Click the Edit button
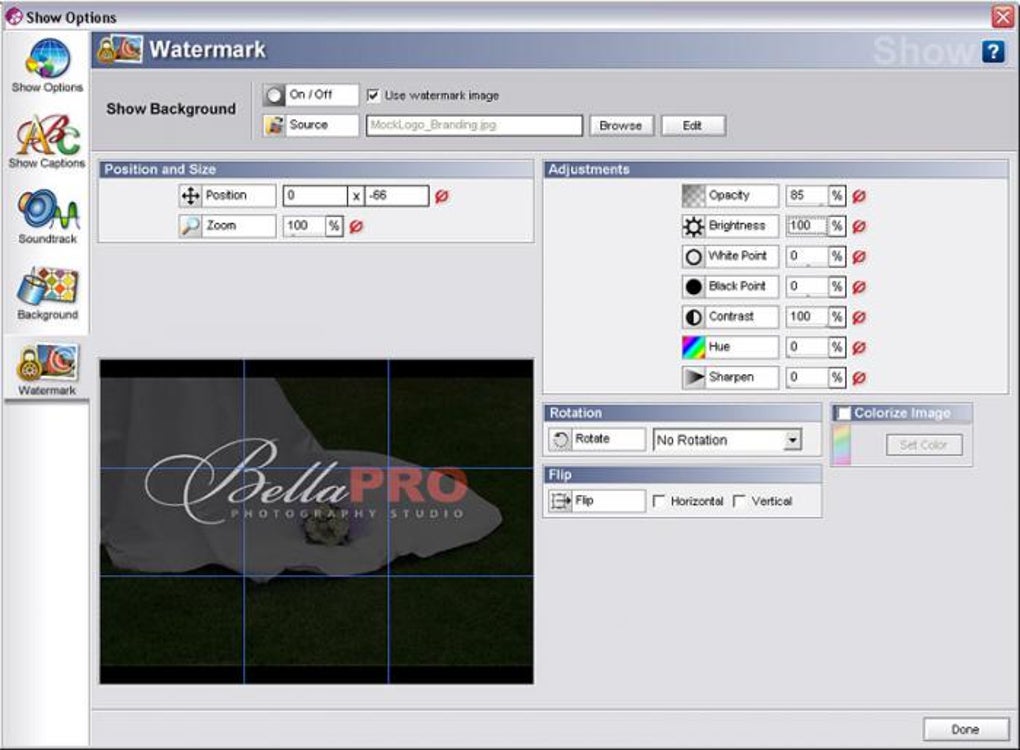Viewport: 1020px width, 750px height. 692,126
